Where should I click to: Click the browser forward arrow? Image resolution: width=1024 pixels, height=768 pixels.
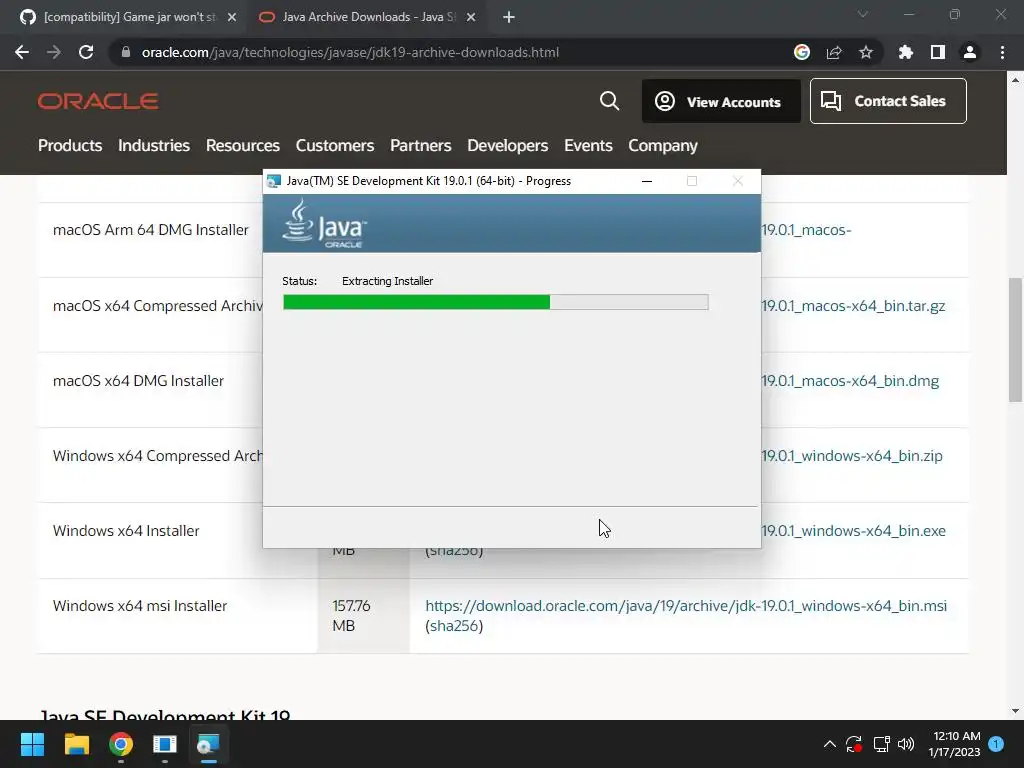point(54,52)
